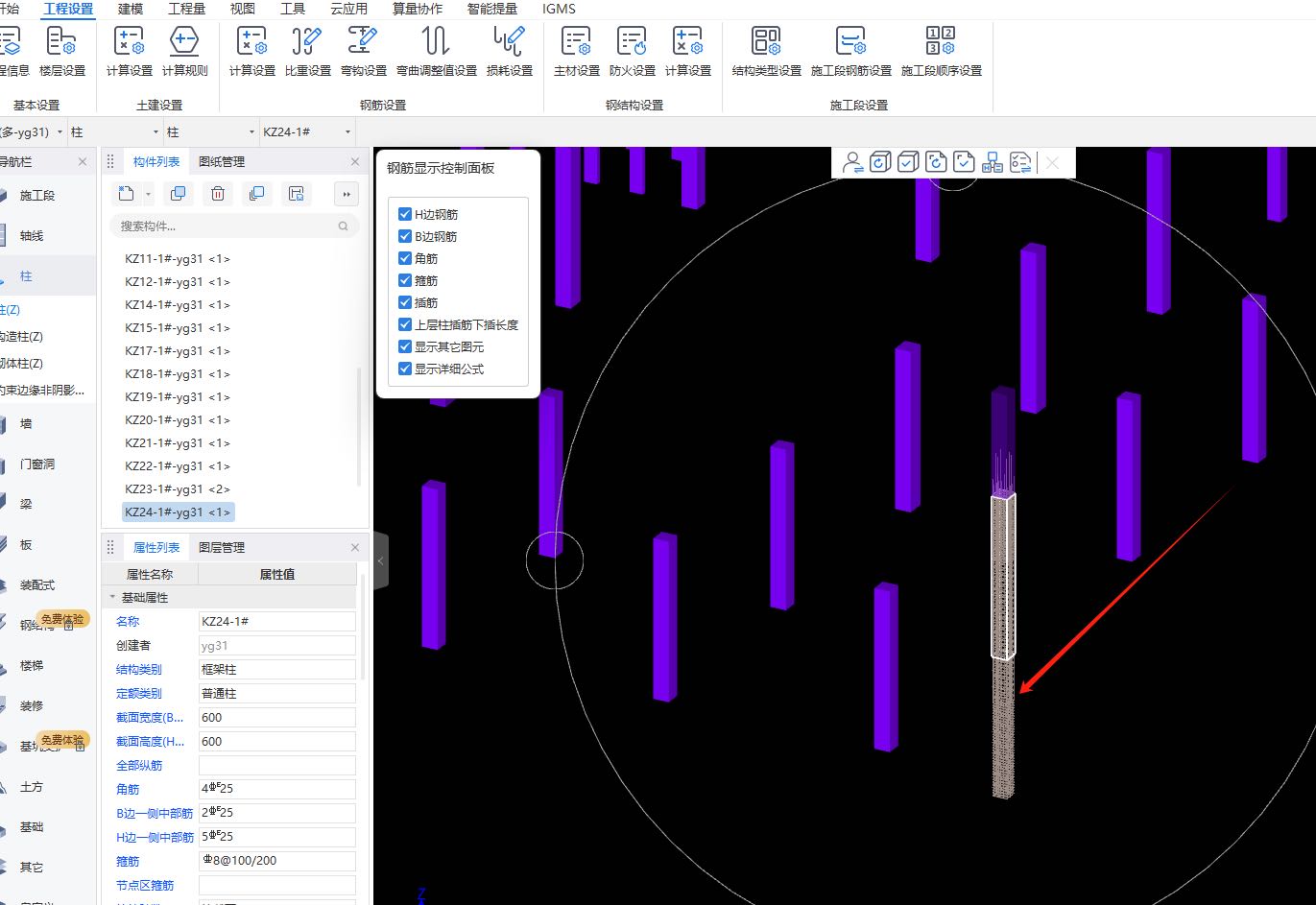Click the page refresh icon in viewport toolbar

[x=936, y=162]
